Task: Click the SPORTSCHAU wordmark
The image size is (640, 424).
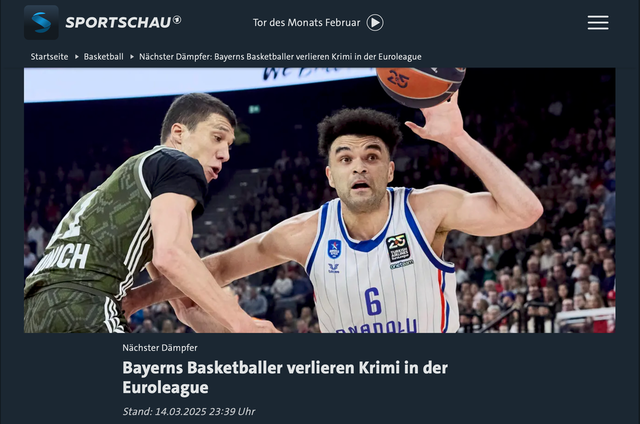Action: point(118,22)
